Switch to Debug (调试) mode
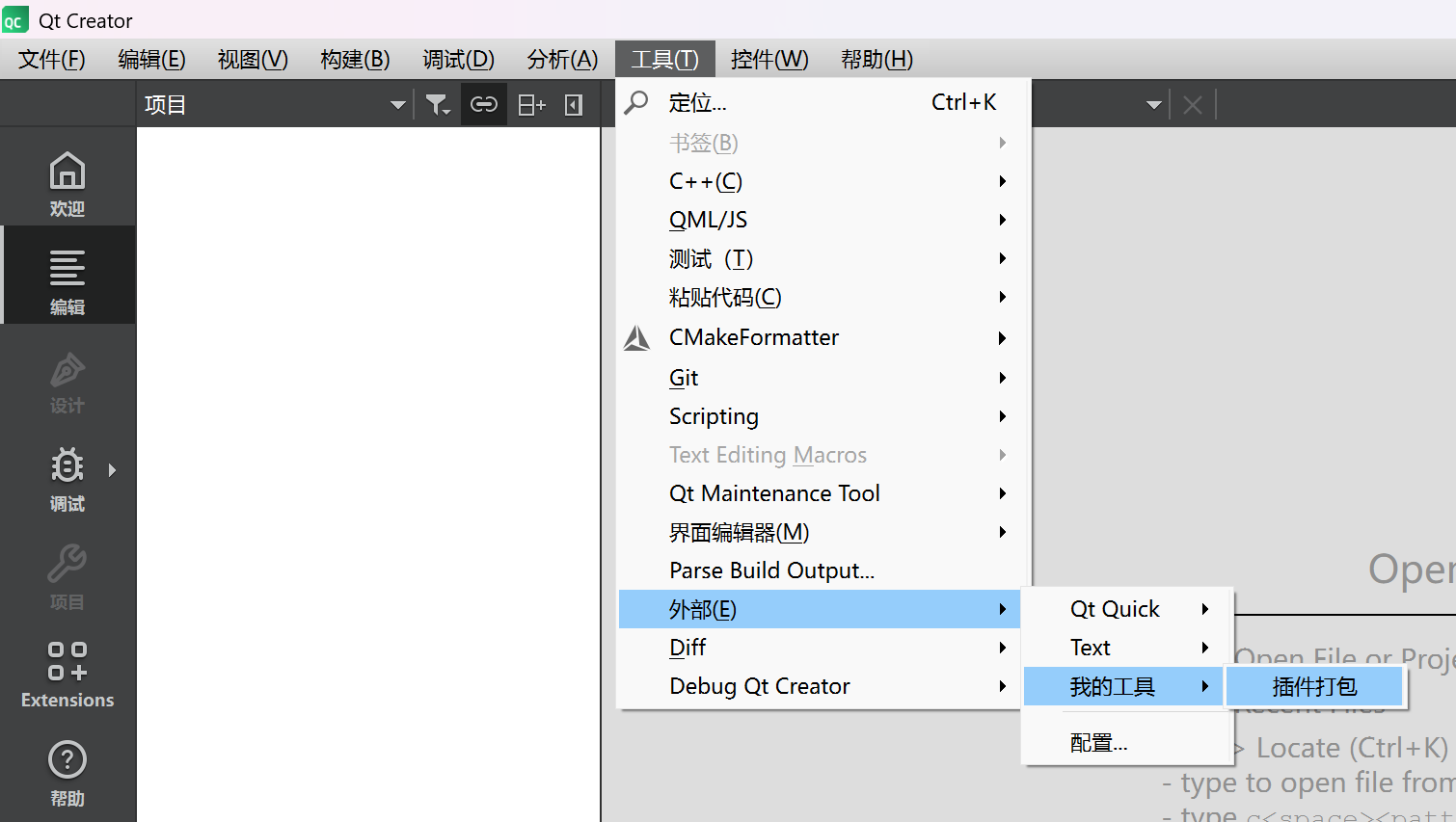The height and width of the screenshot is (822, 1456). click(67, 478)
